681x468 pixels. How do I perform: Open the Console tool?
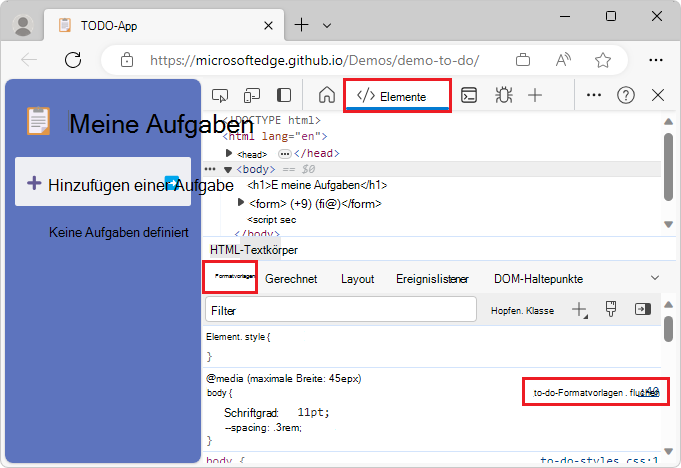coord(469,95)
